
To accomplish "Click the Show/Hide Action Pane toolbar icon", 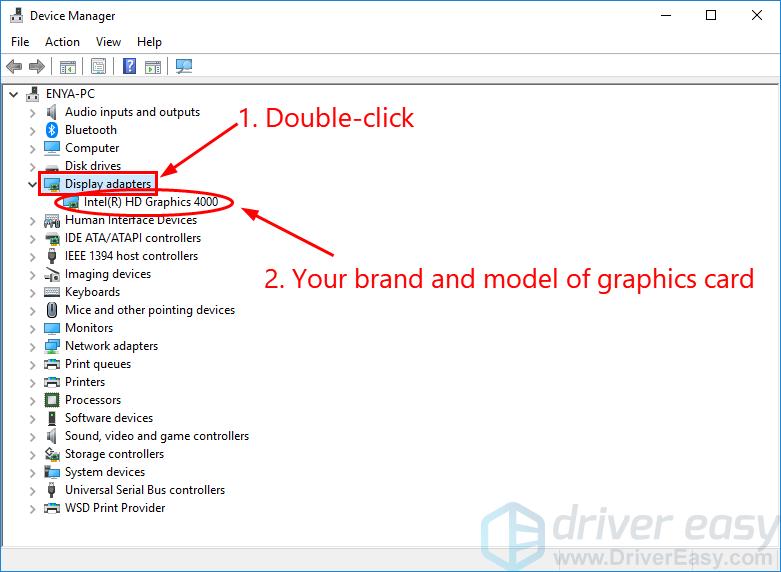I will (x=153, y=66).
